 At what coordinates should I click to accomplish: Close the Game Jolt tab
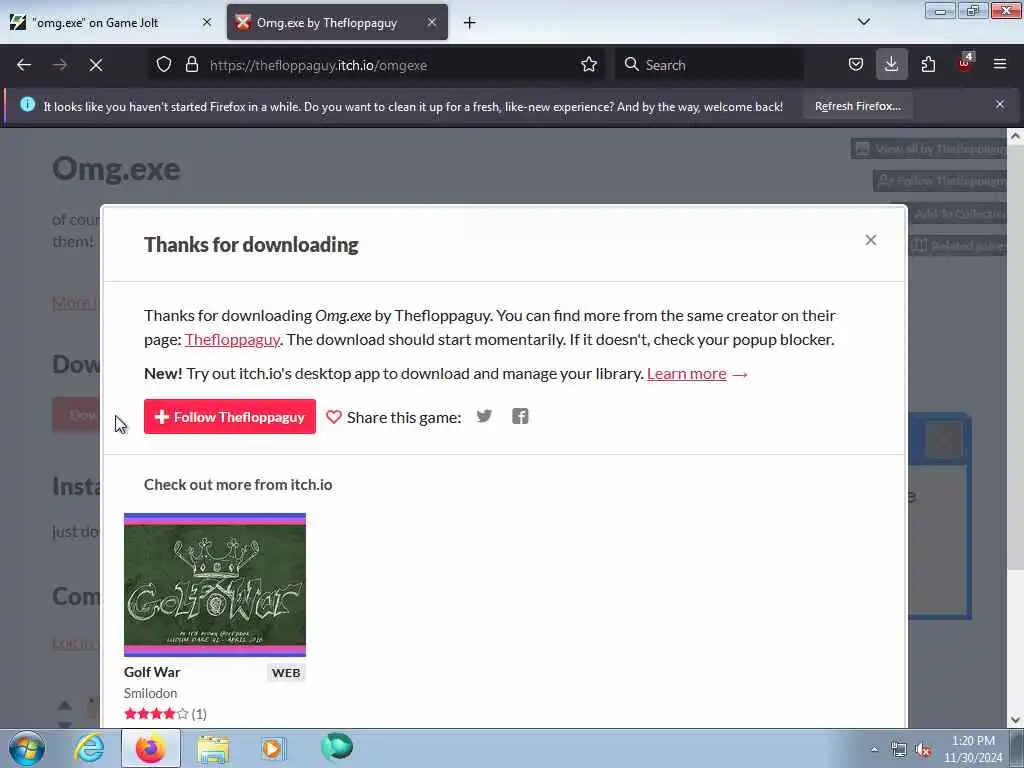[207, 22]
